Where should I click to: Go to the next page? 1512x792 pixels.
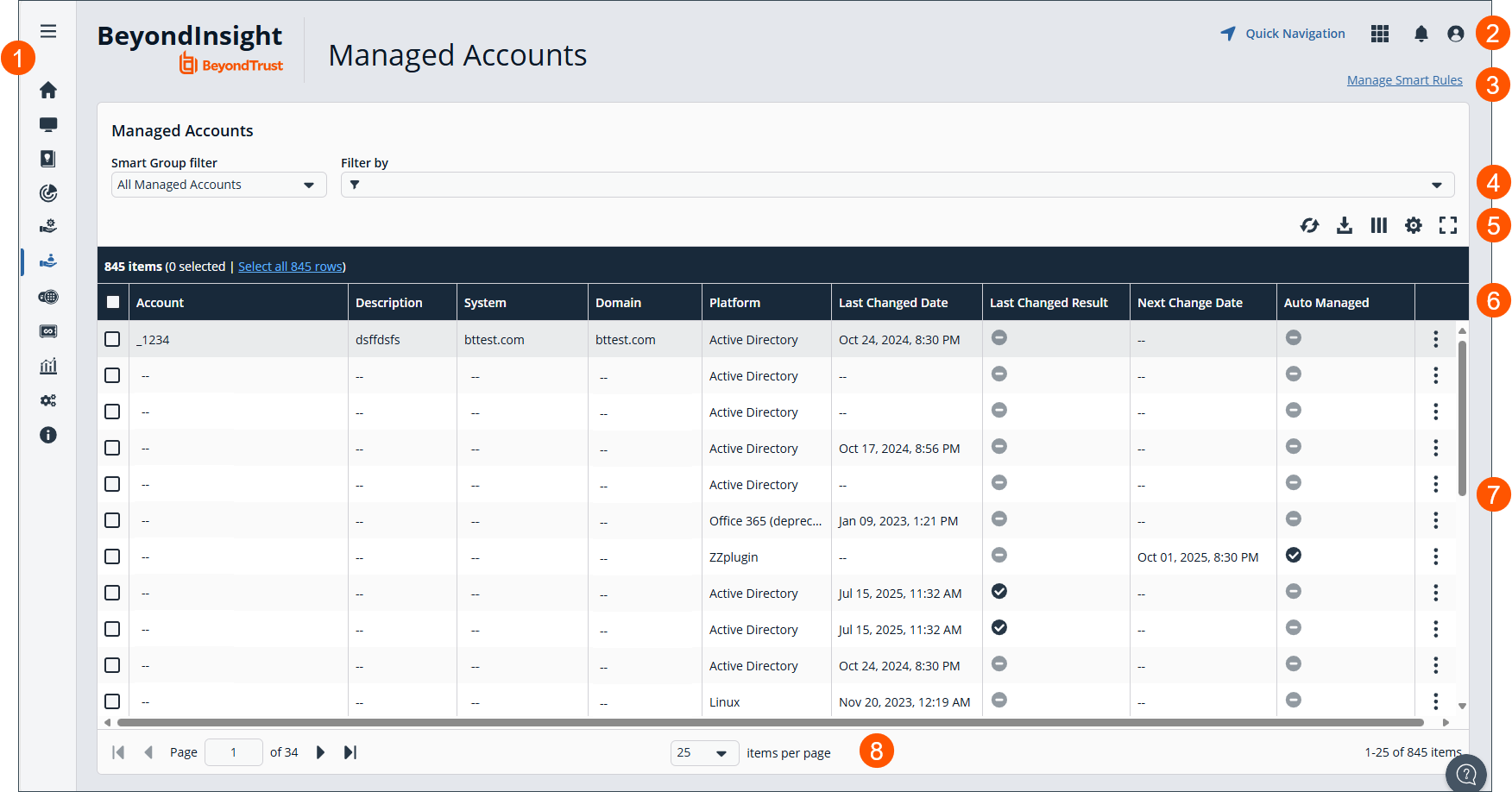pos(320,752)
